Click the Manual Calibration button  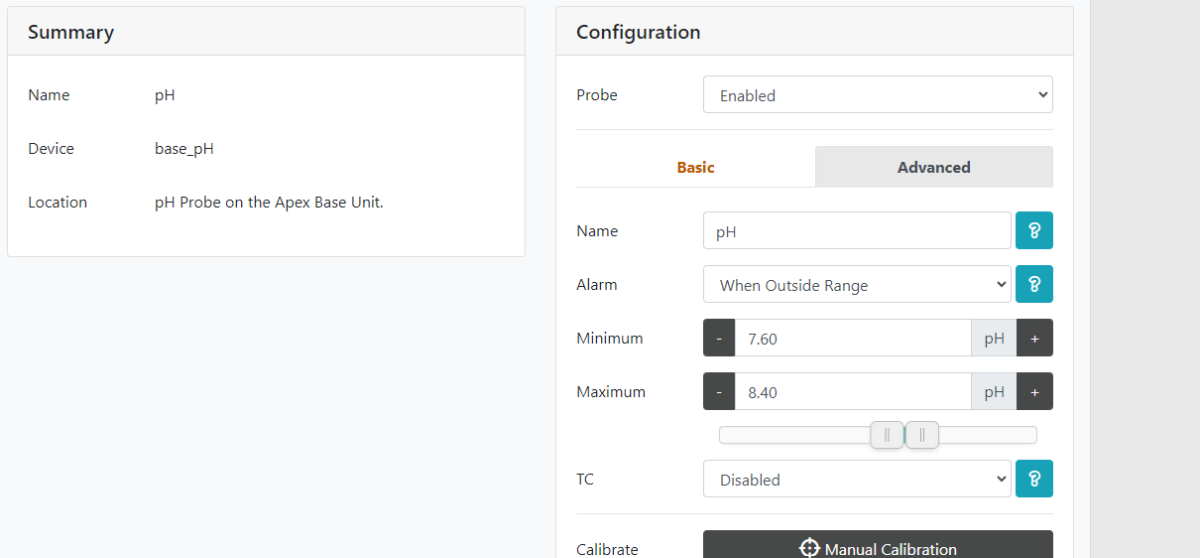878,545
